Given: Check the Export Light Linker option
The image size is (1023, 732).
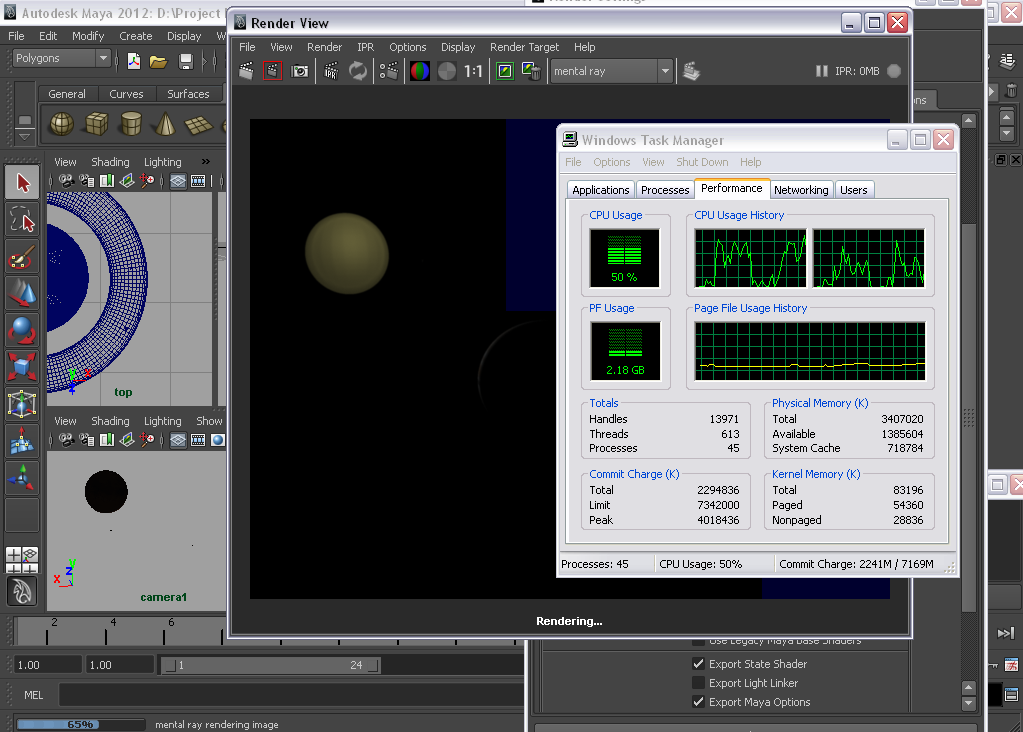Looking at the screenshot, I should tap(698, 682).
